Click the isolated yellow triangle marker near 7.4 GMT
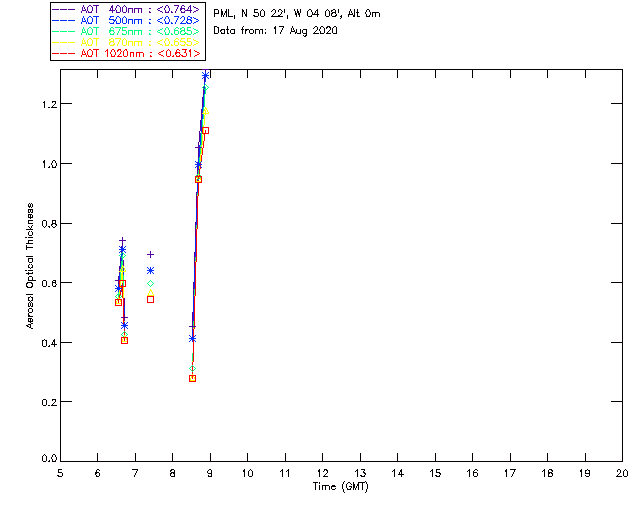This screenshot has width=640, height=512. click(150, 293)
